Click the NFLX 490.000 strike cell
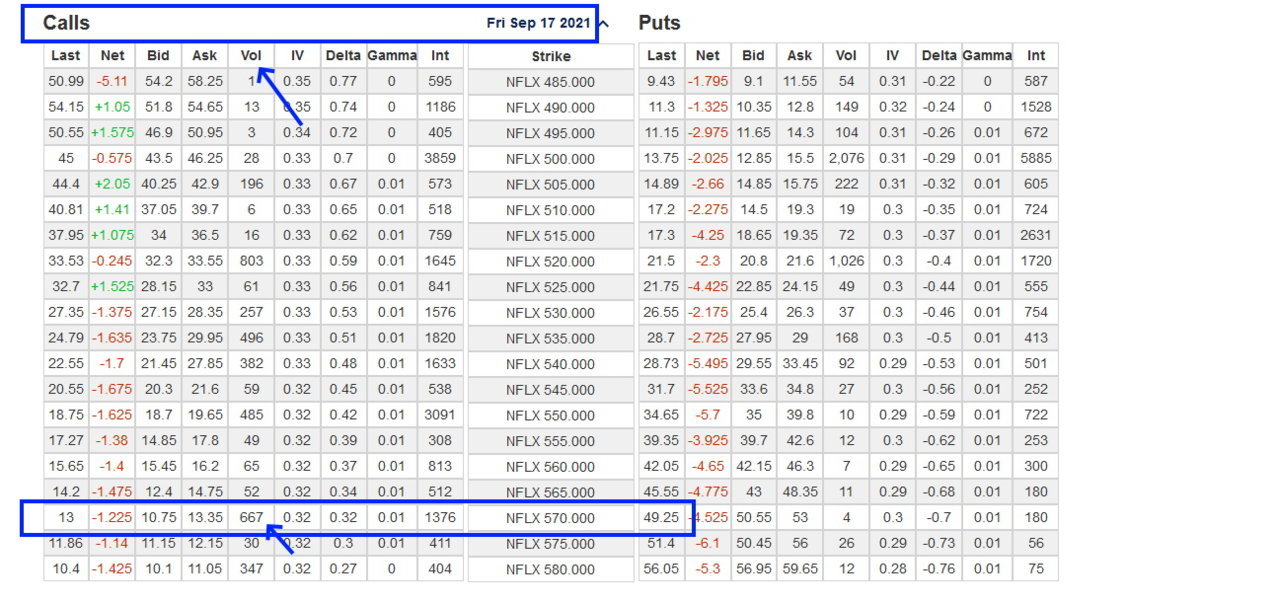The width and height of the screenshot is (1278, 604). 551,108
